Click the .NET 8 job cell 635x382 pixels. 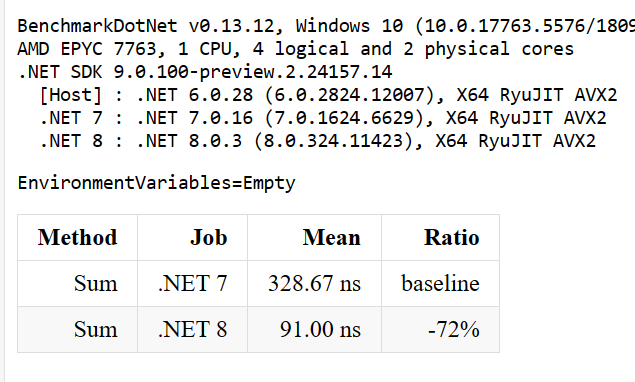pos(192,329)
